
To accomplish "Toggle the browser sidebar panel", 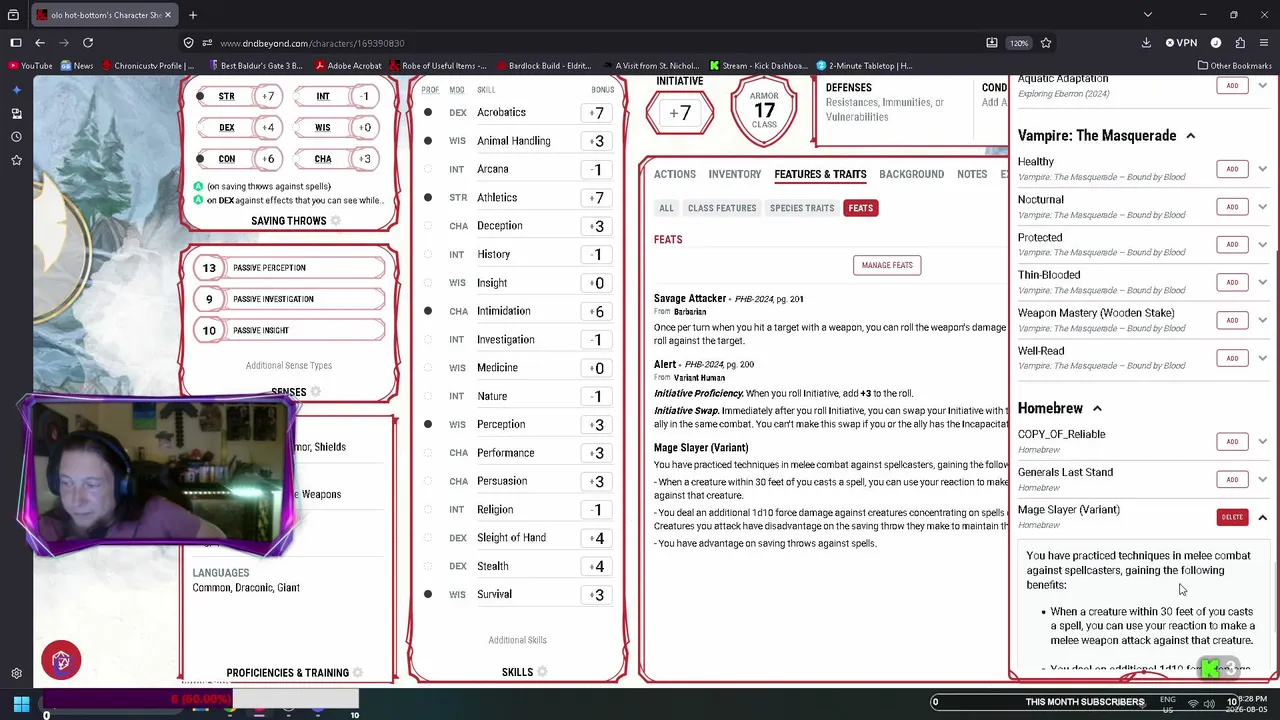I will point(16,43).
